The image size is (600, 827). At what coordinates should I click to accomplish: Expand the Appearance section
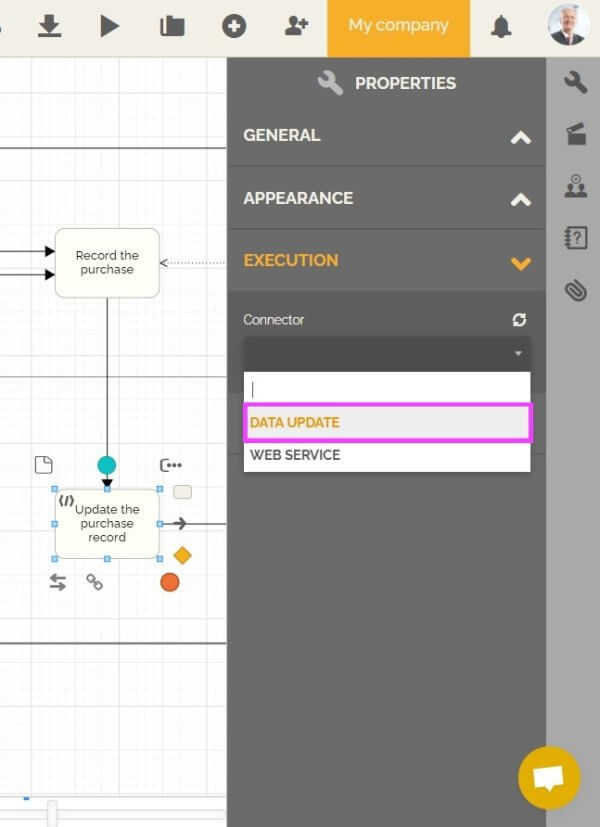pyautogui.click(x=520, y=200)
